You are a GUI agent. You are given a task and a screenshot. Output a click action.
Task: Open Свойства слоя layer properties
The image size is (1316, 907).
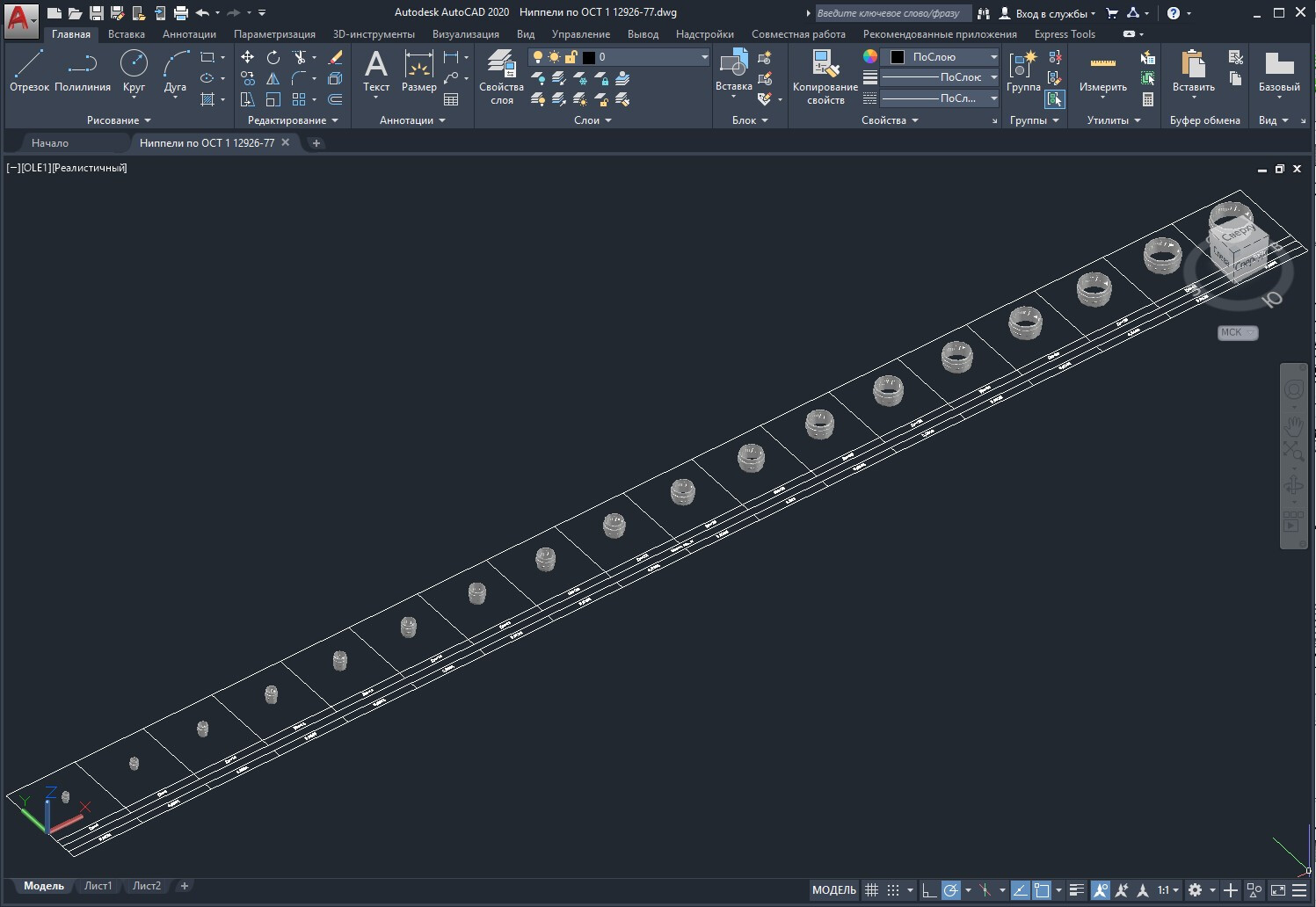point(501,76)
